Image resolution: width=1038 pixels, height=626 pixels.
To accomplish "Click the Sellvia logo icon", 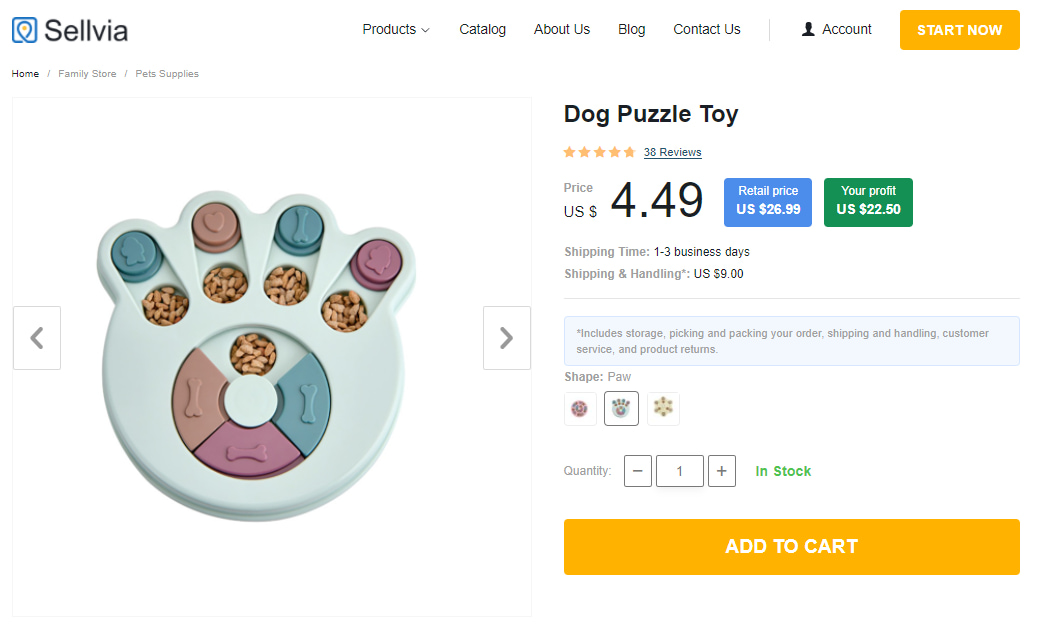I will (x=25, y=30).
